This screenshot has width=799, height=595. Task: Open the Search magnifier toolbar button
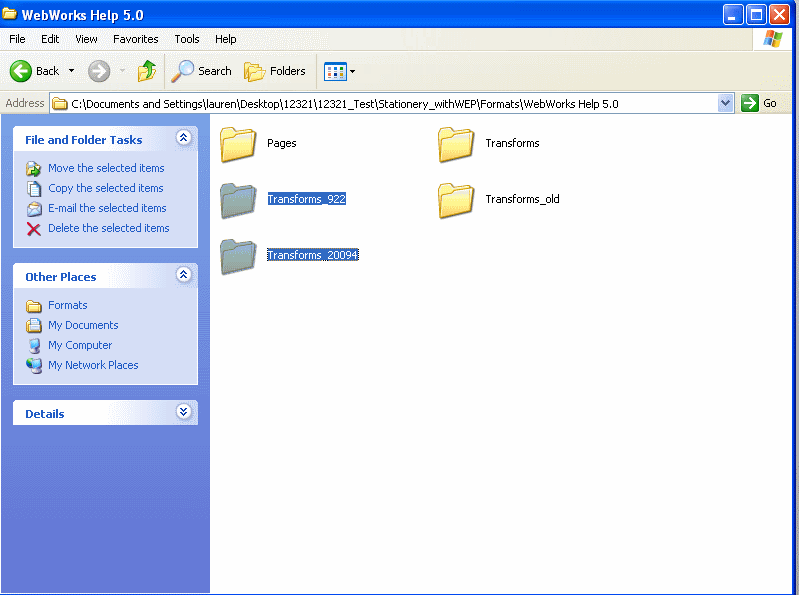pyautogui.click(x=183, y=71)
